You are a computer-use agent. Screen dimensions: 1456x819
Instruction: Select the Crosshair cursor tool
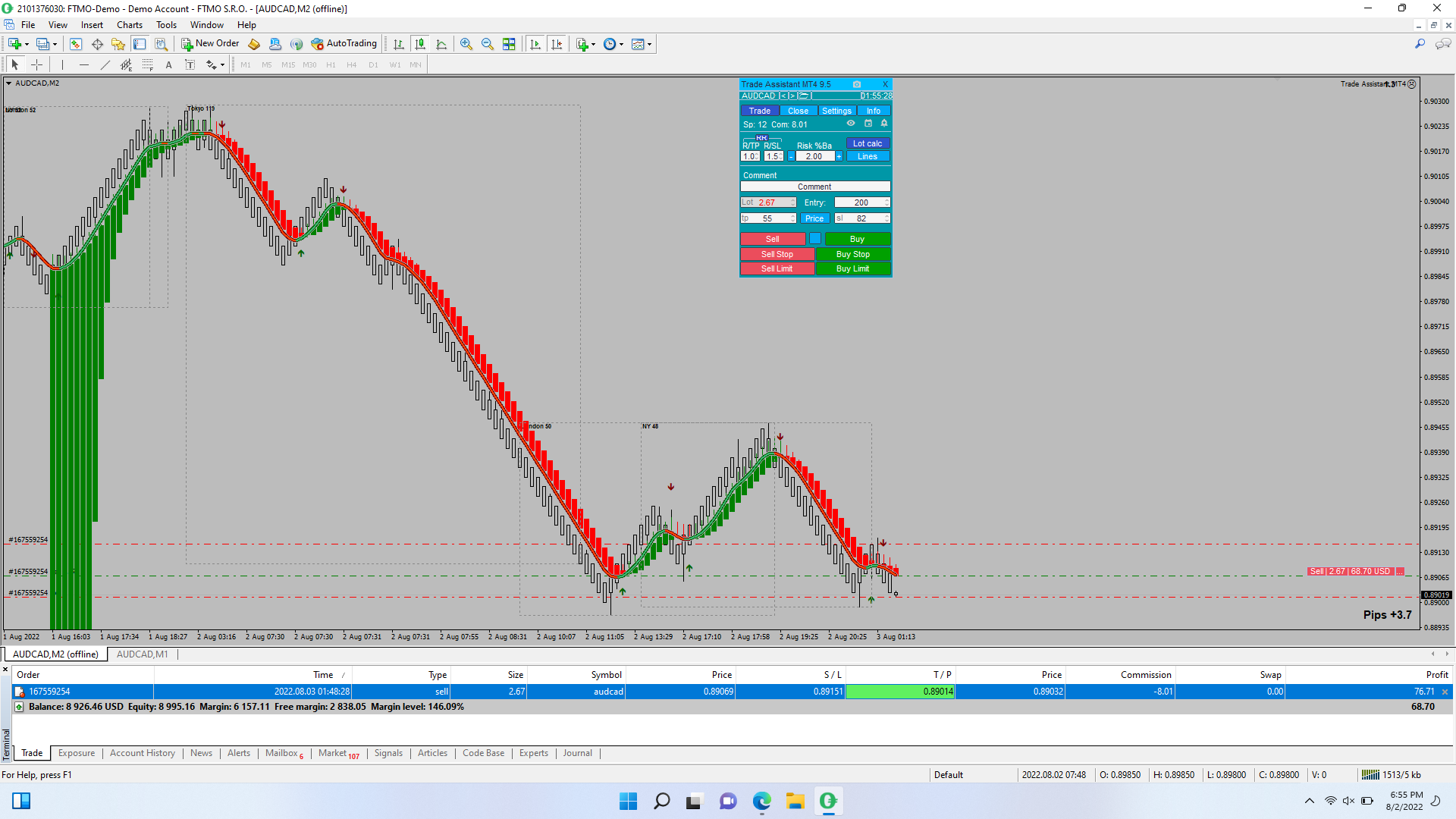(x=36, y=64)
